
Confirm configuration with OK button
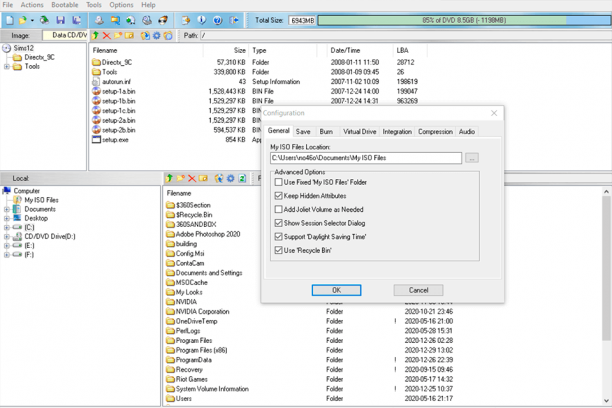pyautogui.click(x=336, y=290)
